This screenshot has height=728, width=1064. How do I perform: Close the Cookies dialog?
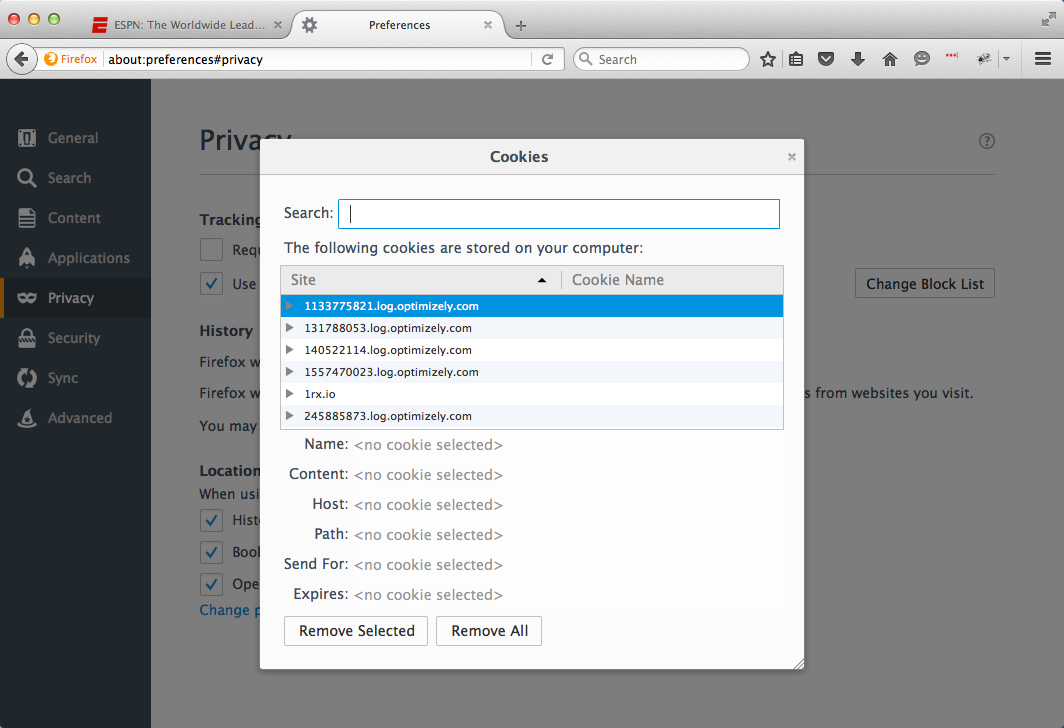(791, 157)
